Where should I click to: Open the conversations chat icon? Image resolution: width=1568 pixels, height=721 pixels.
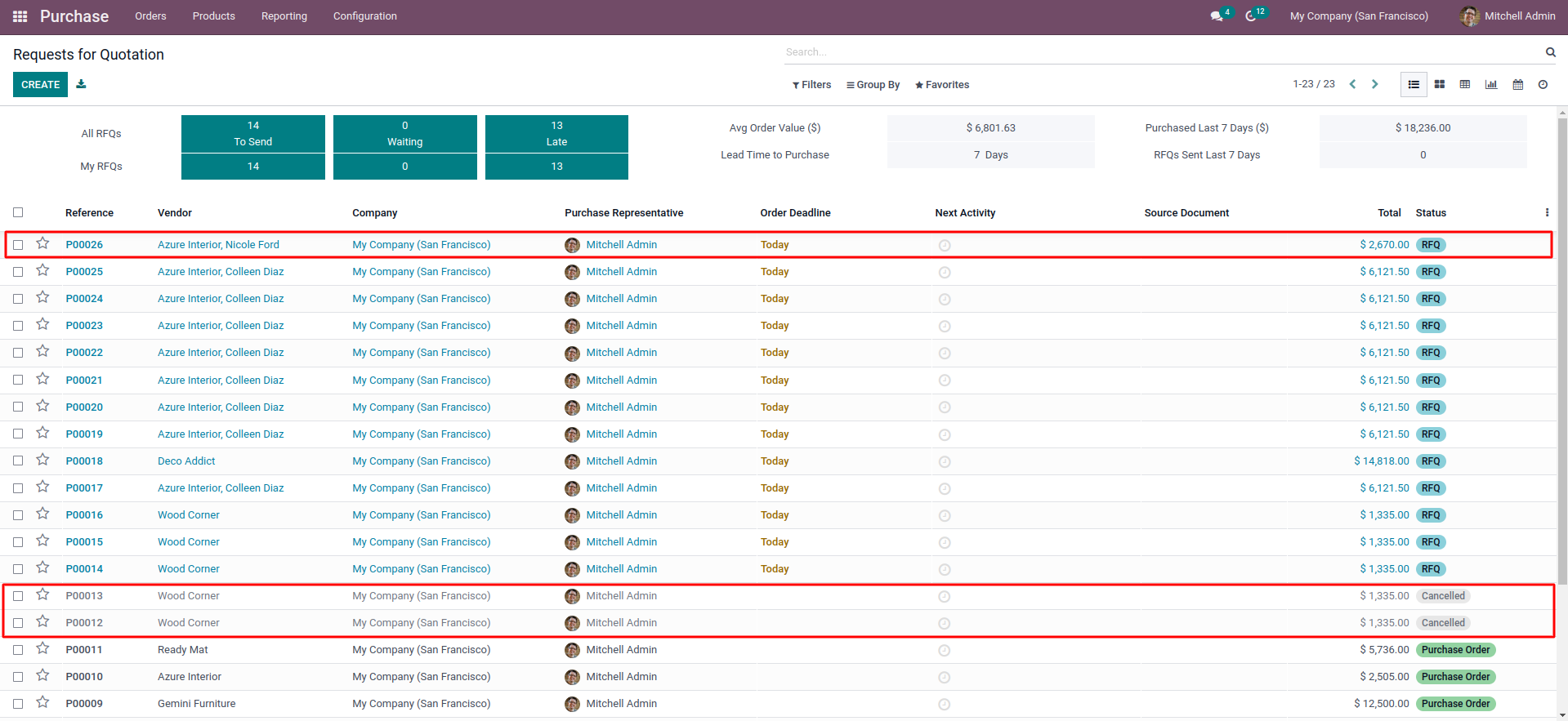[x=1217, y=16]
